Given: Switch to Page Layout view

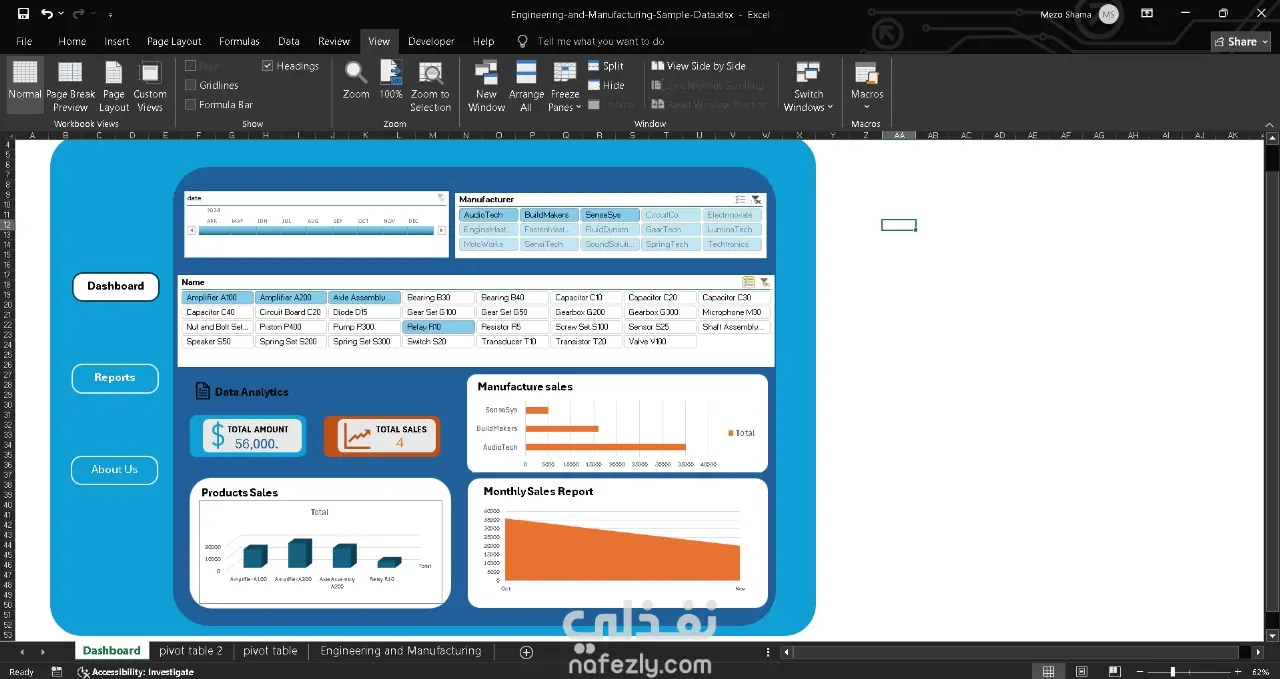Looking at the screenshot, I should point(114,86).
